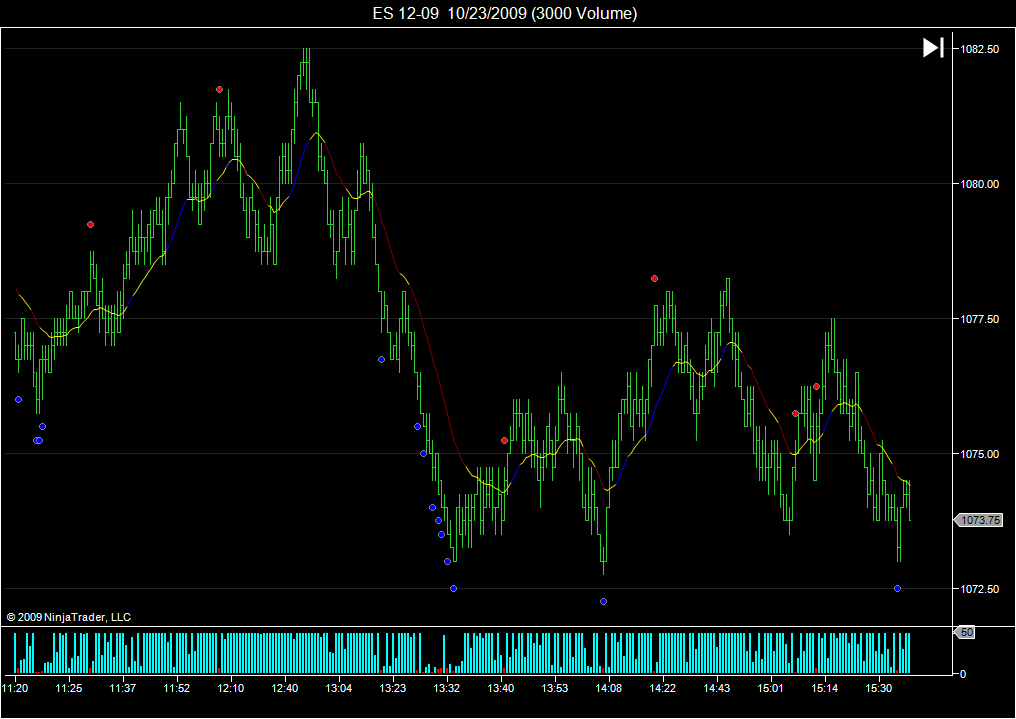The width and height of the screenshot is (1016, 719).
Task: Click the 12:40 time axis label
Action: coord(284,688)
